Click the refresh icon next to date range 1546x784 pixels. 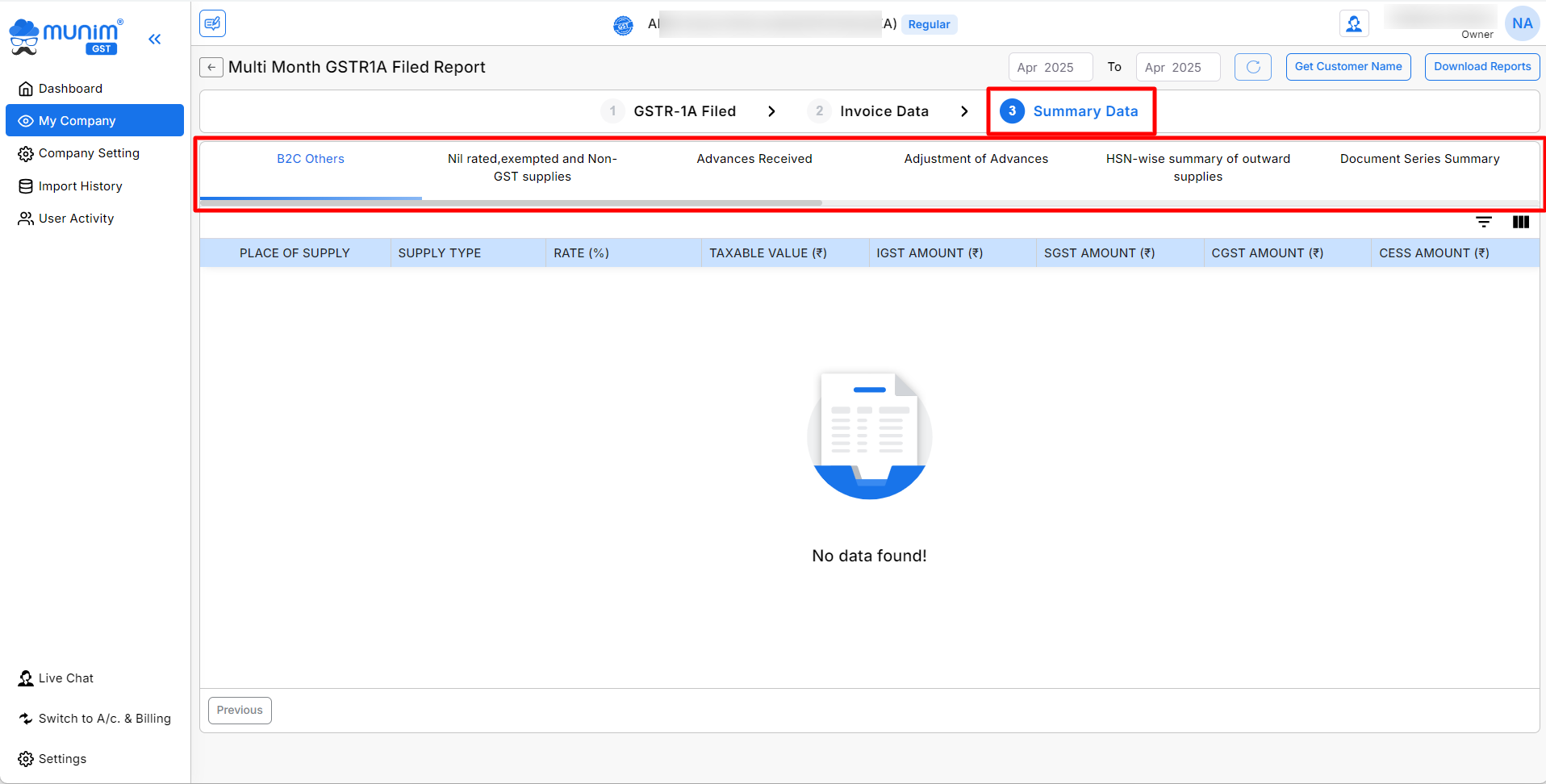point(1252,67)
